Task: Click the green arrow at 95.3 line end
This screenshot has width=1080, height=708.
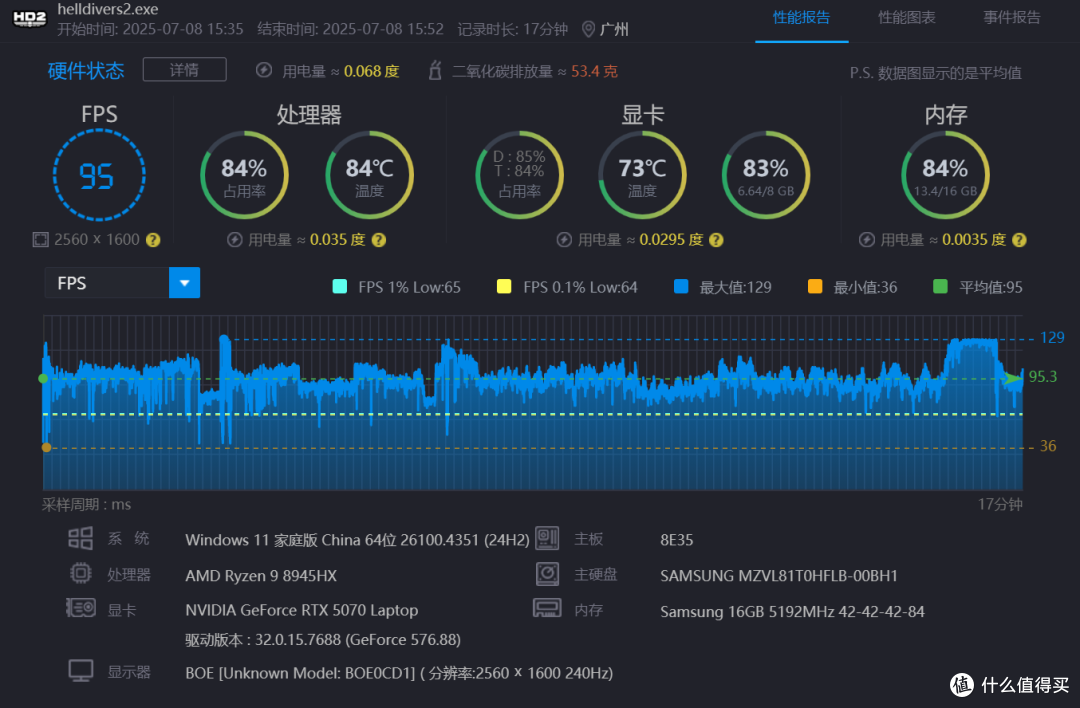Action: click(x=1014, y=378)
